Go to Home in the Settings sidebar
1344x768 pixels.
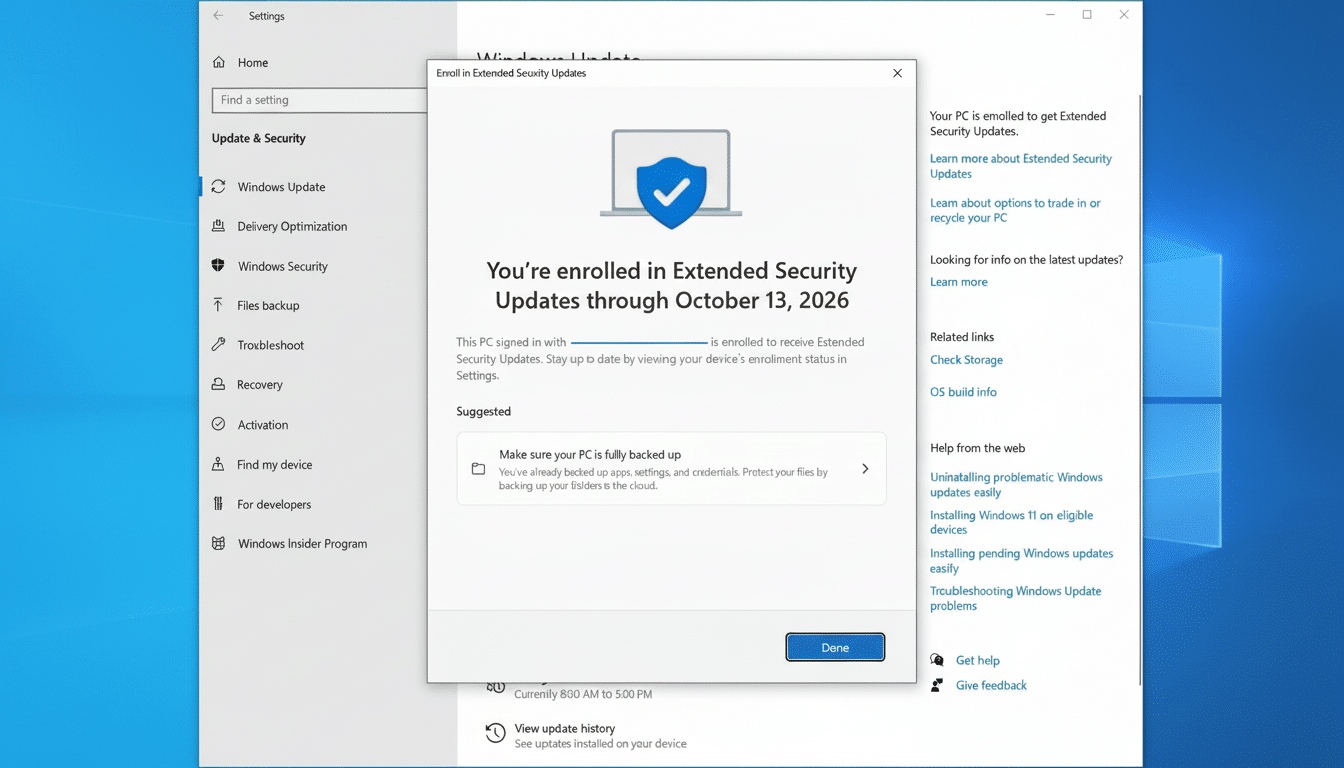252,62
